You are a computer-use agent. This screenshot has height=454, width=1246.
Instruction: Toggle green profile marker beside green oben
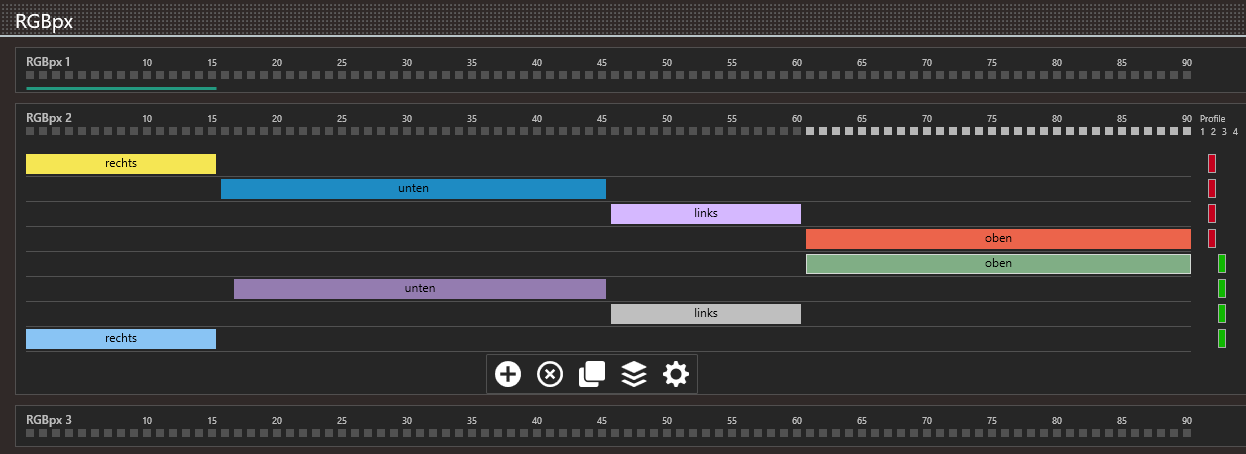click(1222, 264)
